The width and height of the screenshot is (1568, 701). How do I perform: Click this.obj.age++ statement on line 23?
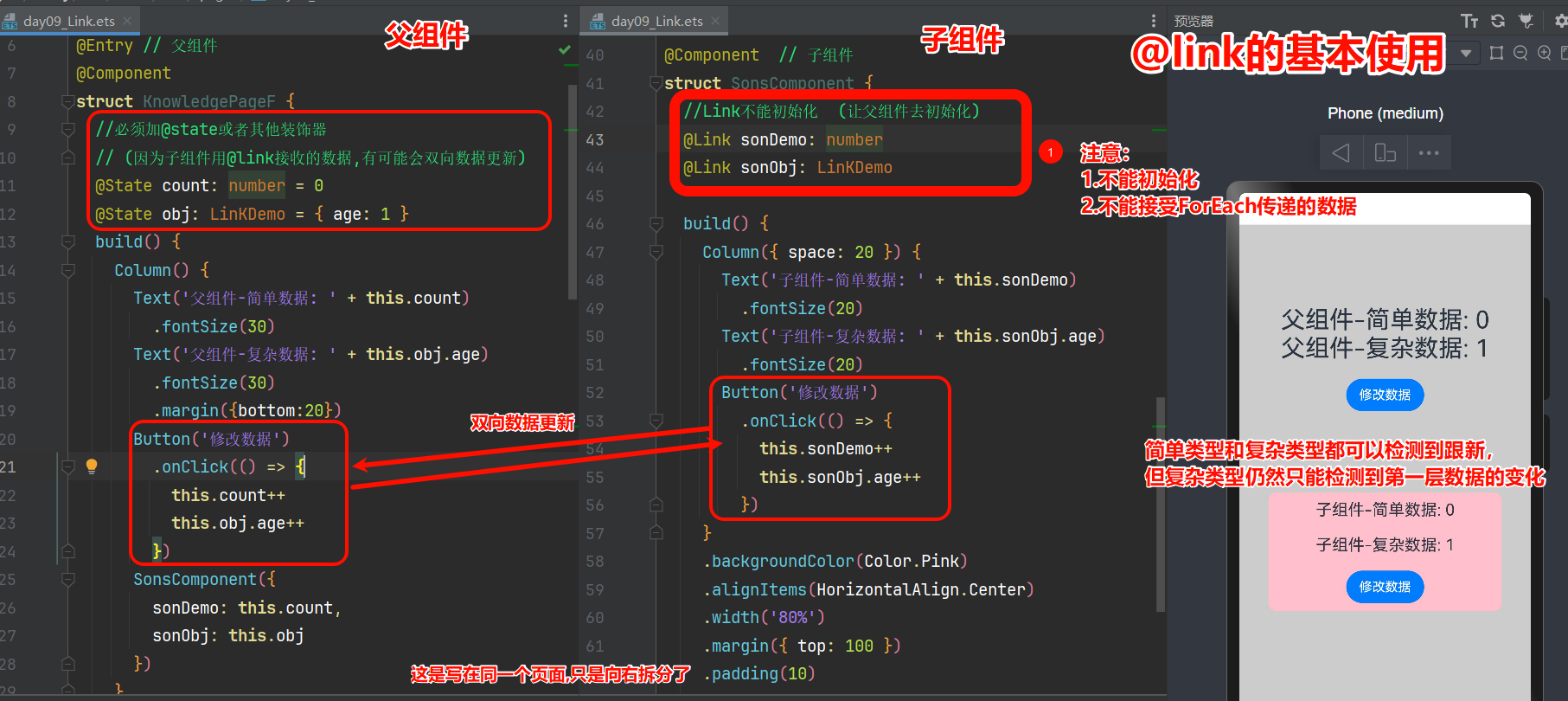coord(238,524)
